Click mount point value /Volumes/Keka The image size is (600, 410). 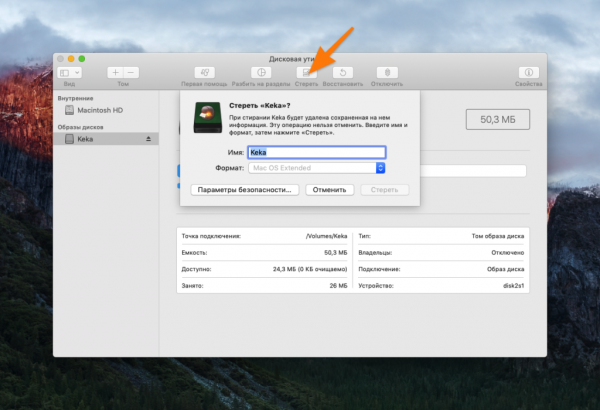click(x=326, y=236)
